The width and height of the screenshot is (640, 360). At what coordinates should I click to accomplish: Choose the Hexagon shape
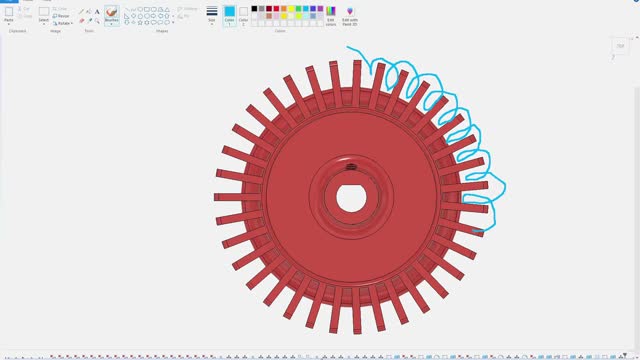click(x=147, y=16)
